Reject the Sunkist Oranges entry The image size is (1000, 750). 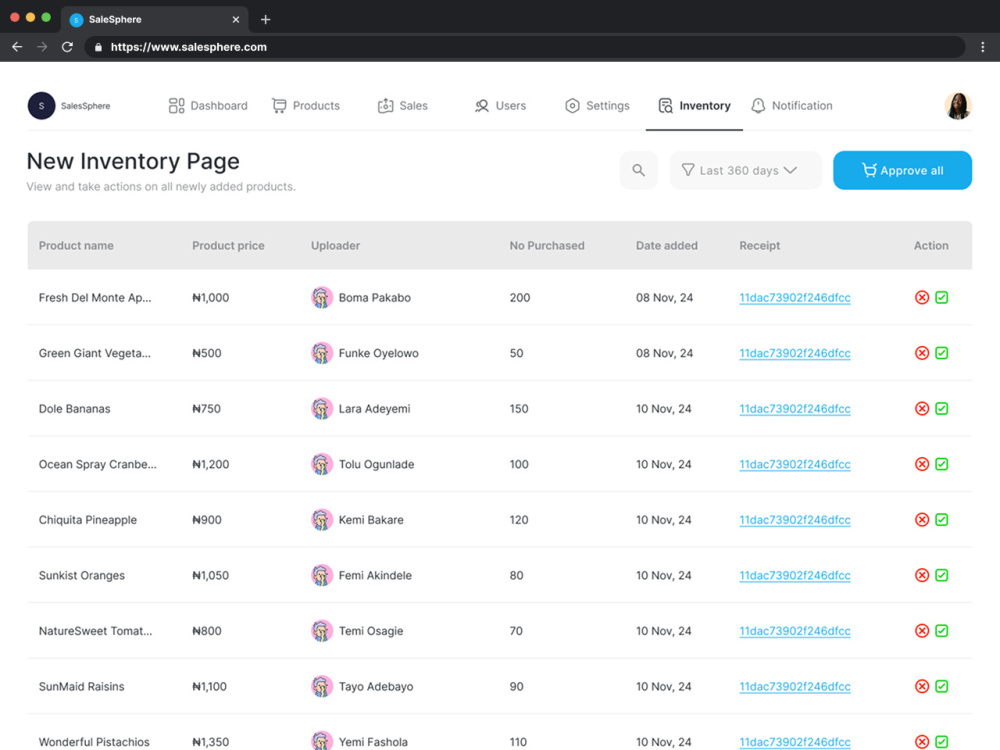tap(922, 575)
